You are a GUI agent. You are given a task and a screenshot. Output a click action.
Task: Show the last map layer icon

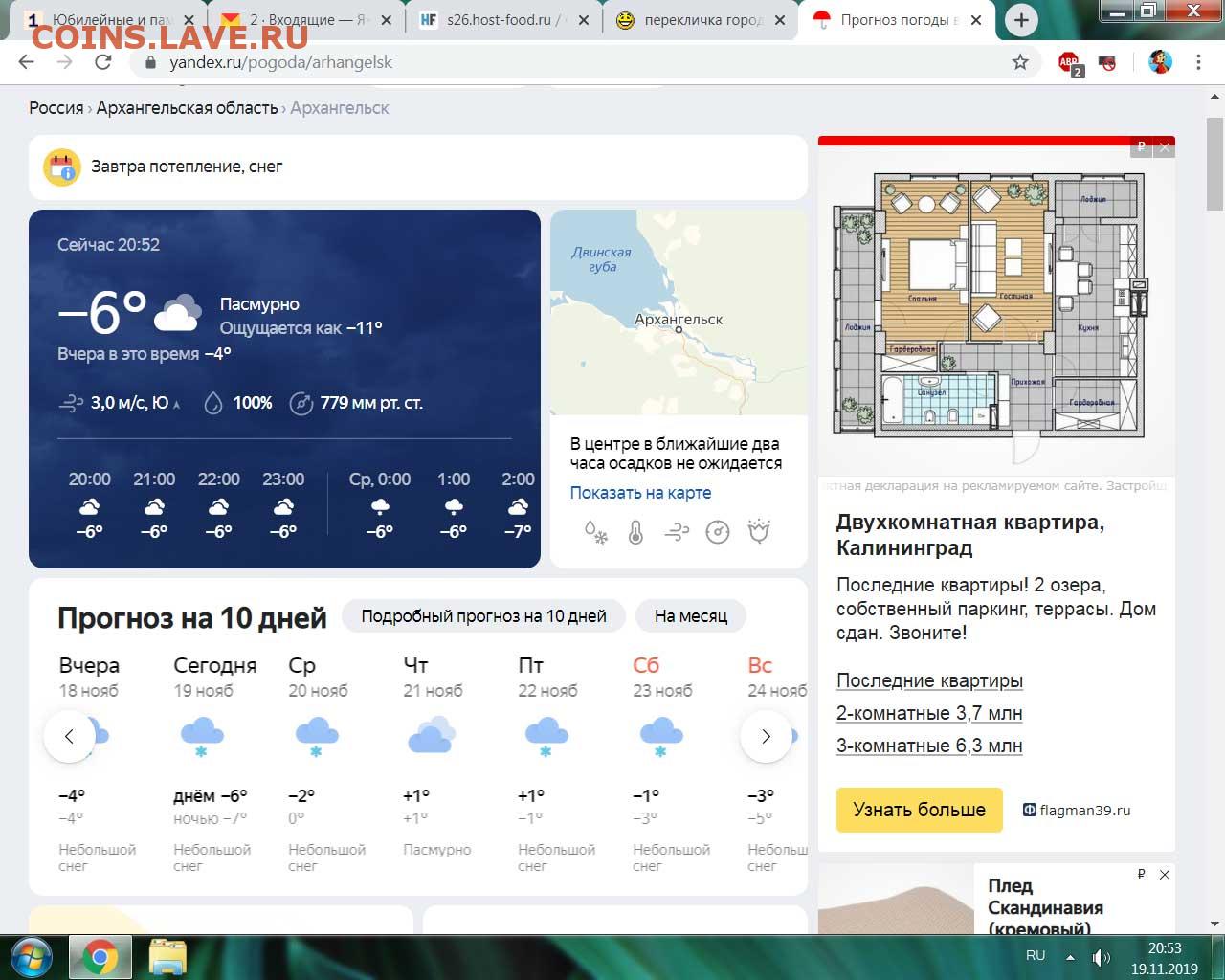(x=759, y=531)
